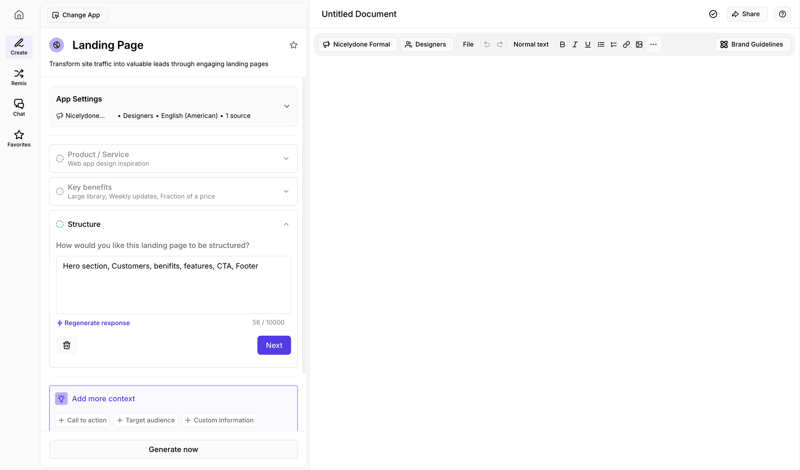Expand the Product / Service section
Image resolution: width=800 pixels, height=470 pixels.
pyautogui.click(x=286, y=159)
